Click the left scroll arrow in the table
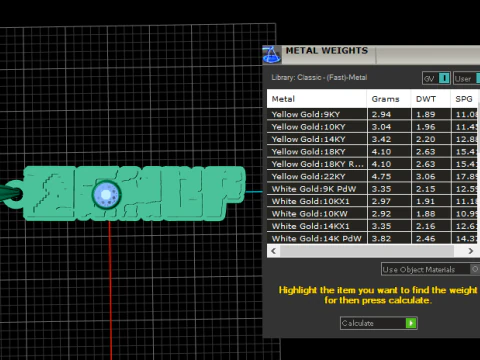The height and width of the screenshot is (360, 480). pos(273,251)
